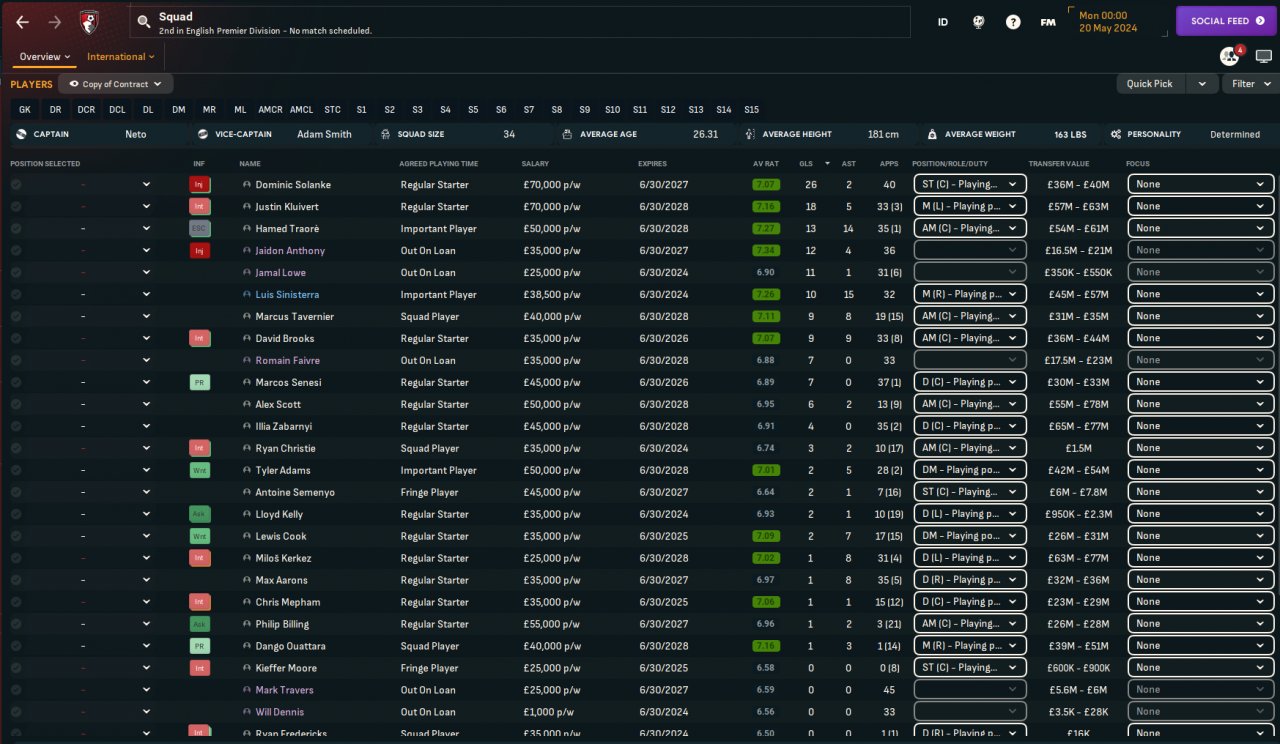
Task: Click the FM logo menu
Action: (x=1047, y=22)
